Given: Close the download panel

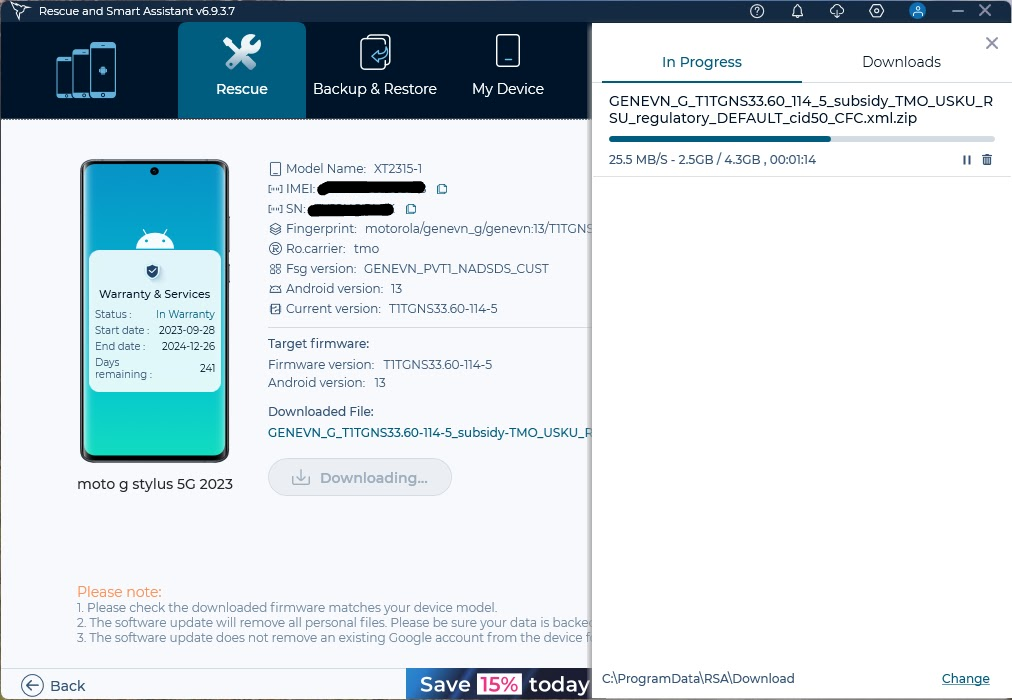Looking at the screenshot, I should (x=992, y=43).
